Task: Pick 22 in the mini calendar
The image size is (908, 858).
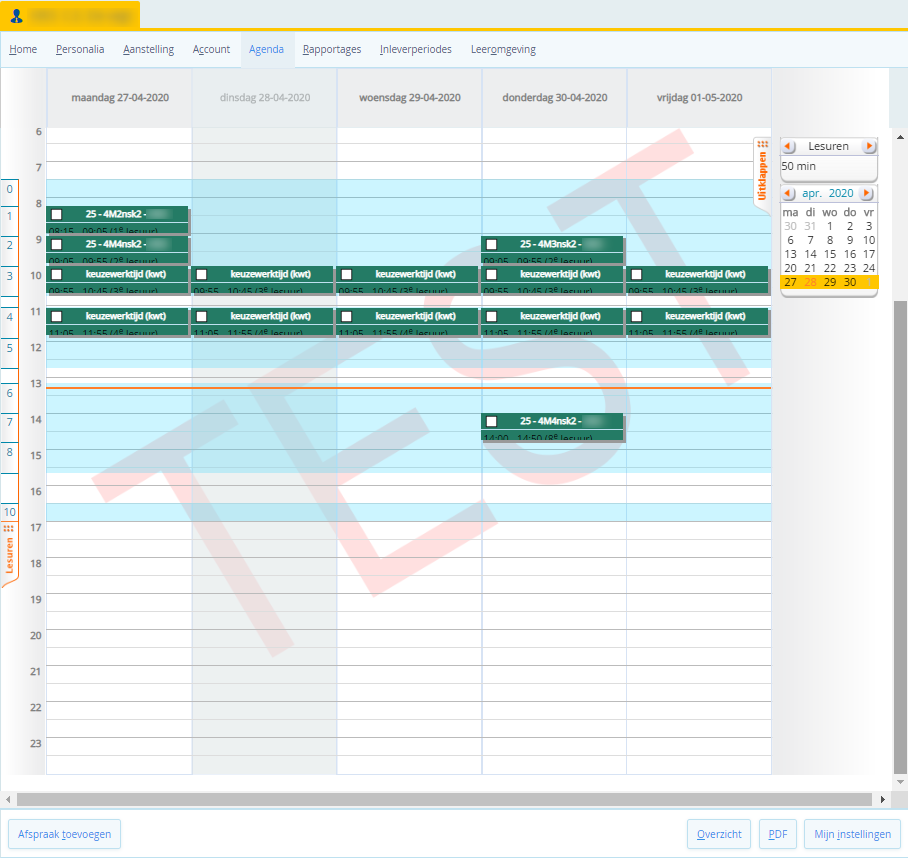Action: pyautogui.click(x=830, y=268)
